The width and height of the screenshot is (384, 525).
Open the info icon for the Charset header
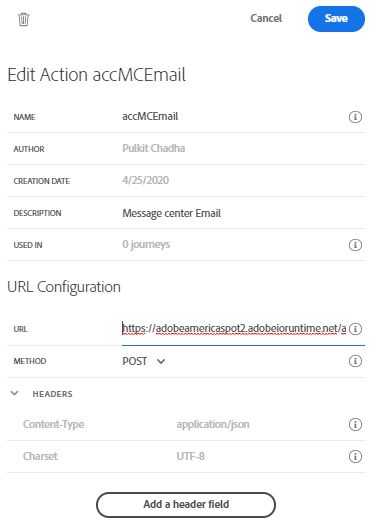point(355,456)
